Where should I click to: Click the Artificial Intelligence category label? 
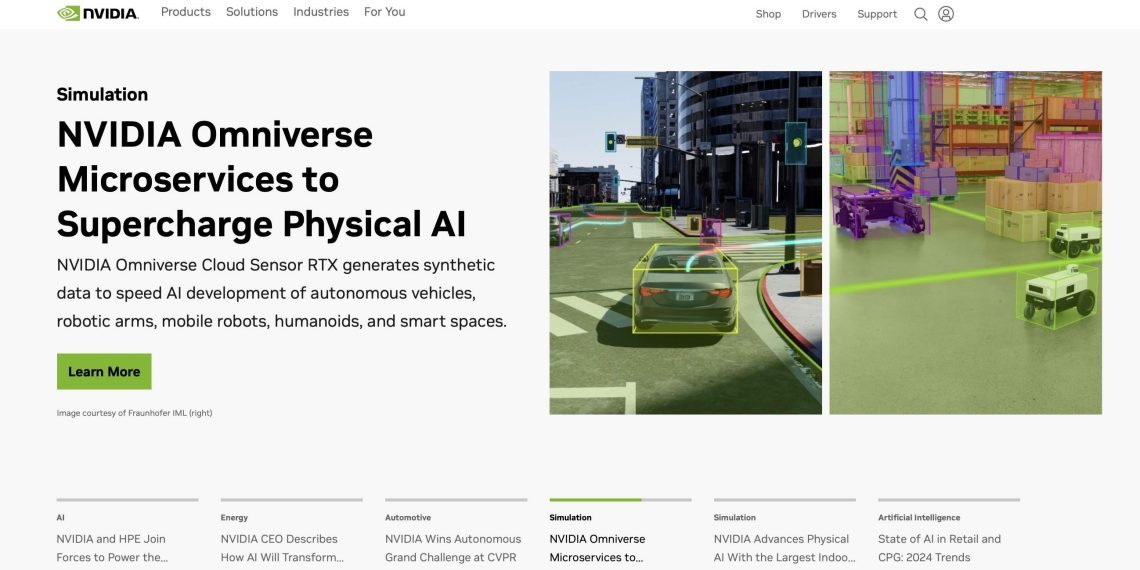[x=919, y=518]
